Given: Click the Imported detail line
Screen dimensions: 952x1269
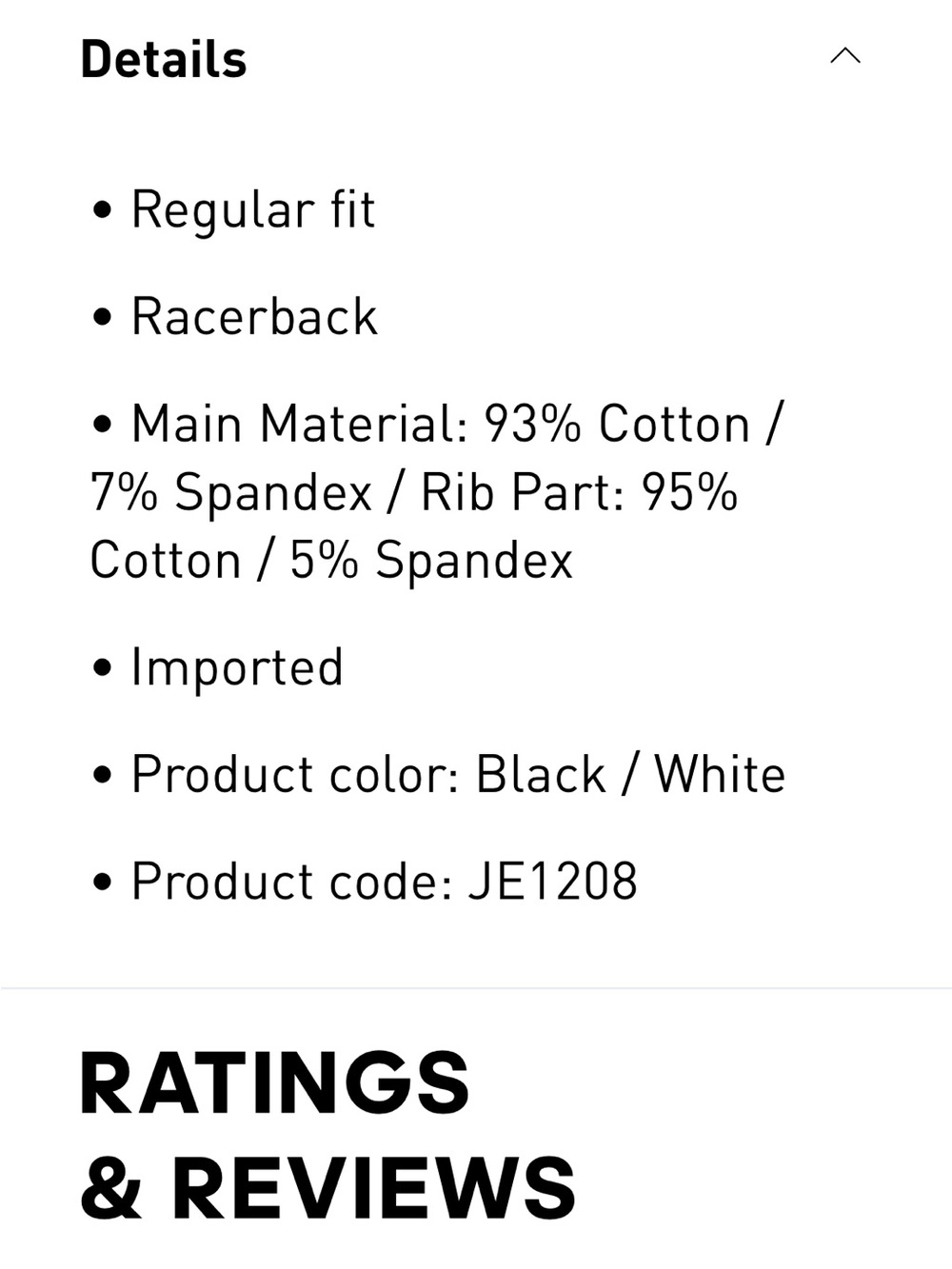Looking at the screenshot, I should (237, 667).
